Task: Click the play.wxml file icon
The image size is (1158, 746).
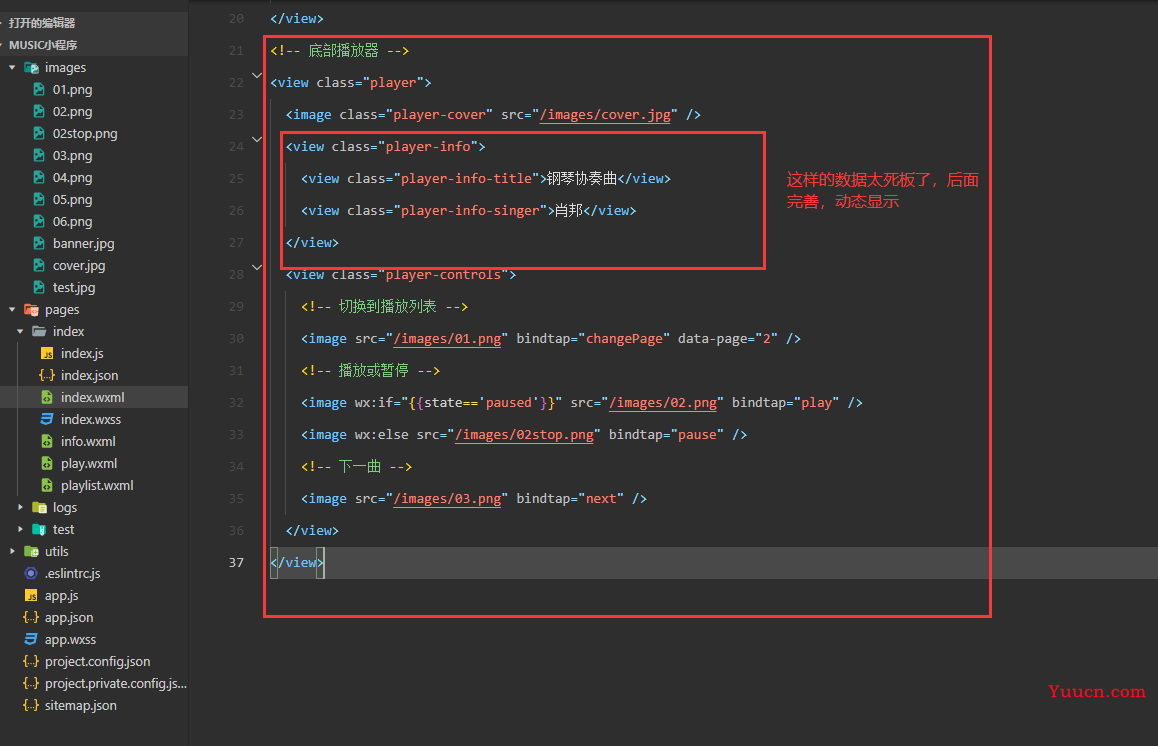Action: point(47,463)
